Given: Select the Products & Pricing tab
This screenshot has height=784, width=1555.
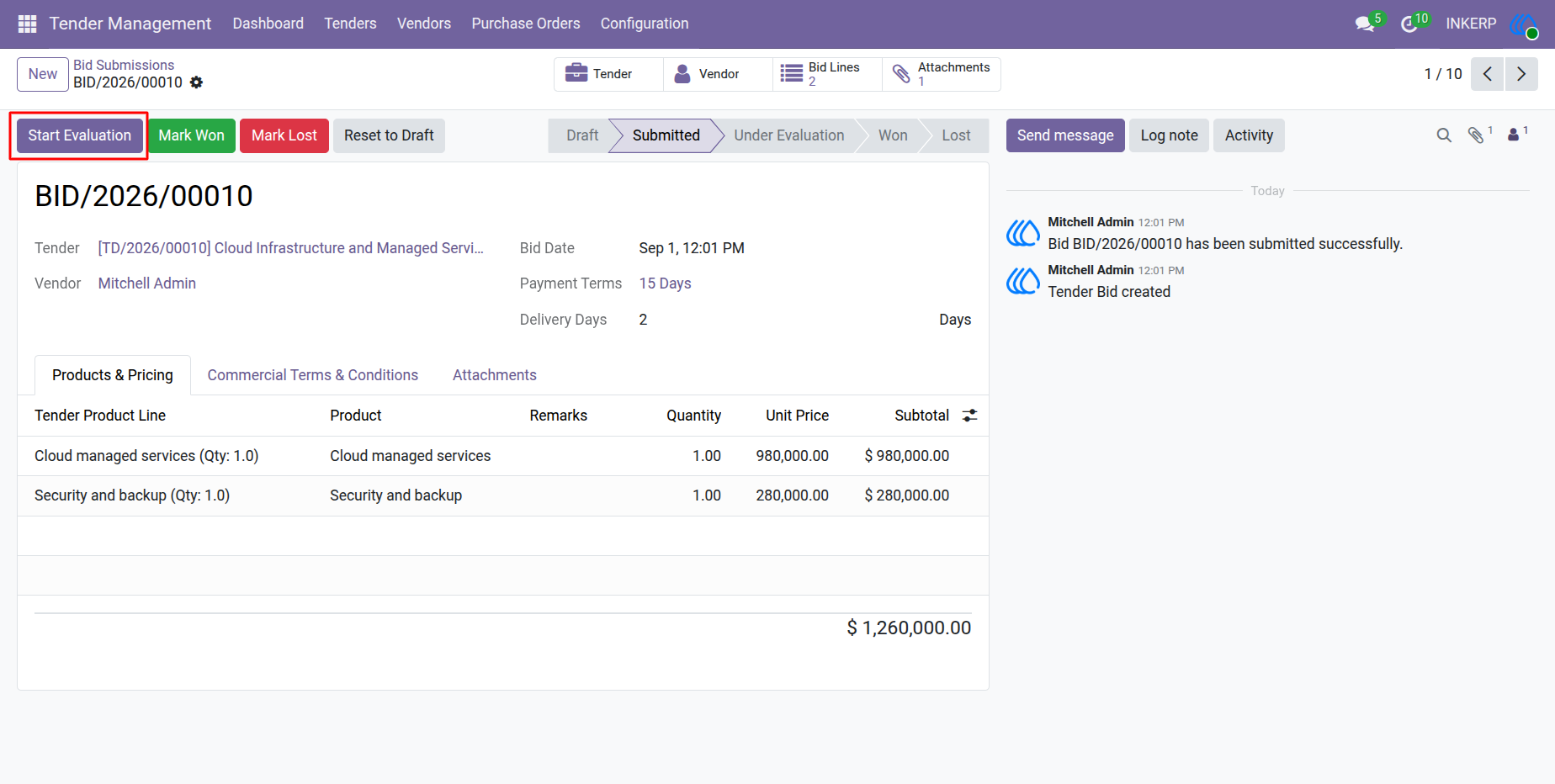Looking at the screenshot, I should click(113, 375).
